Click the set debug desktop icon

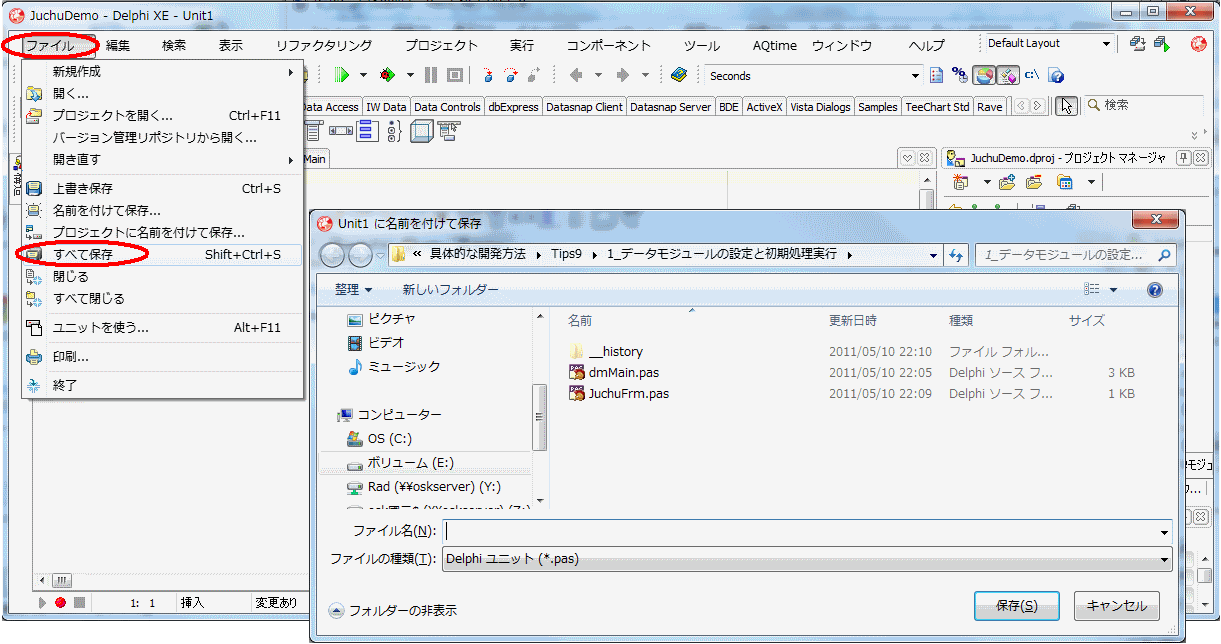[1161, 44]
